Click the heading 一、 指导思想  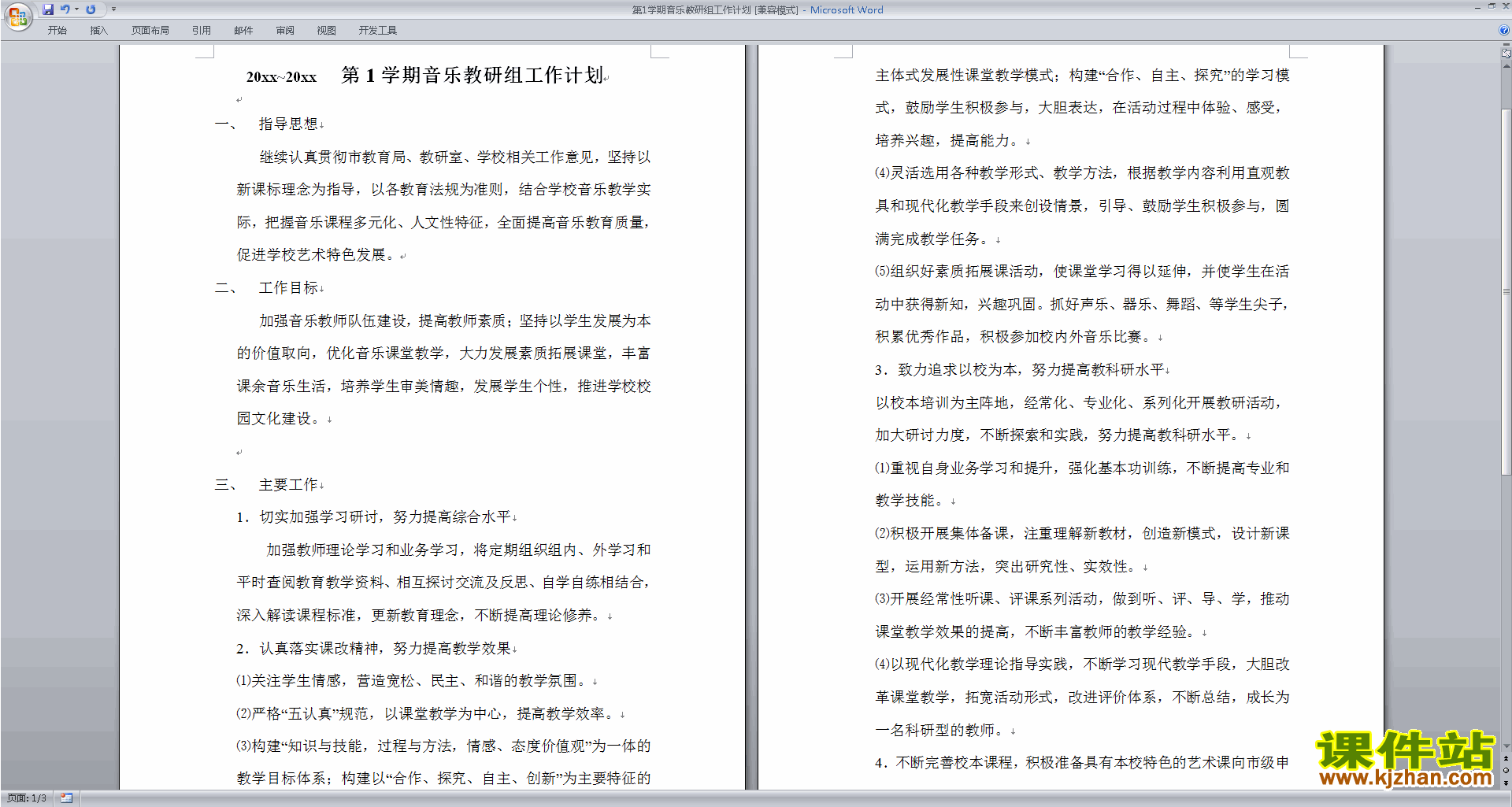(x=267, y=124)
